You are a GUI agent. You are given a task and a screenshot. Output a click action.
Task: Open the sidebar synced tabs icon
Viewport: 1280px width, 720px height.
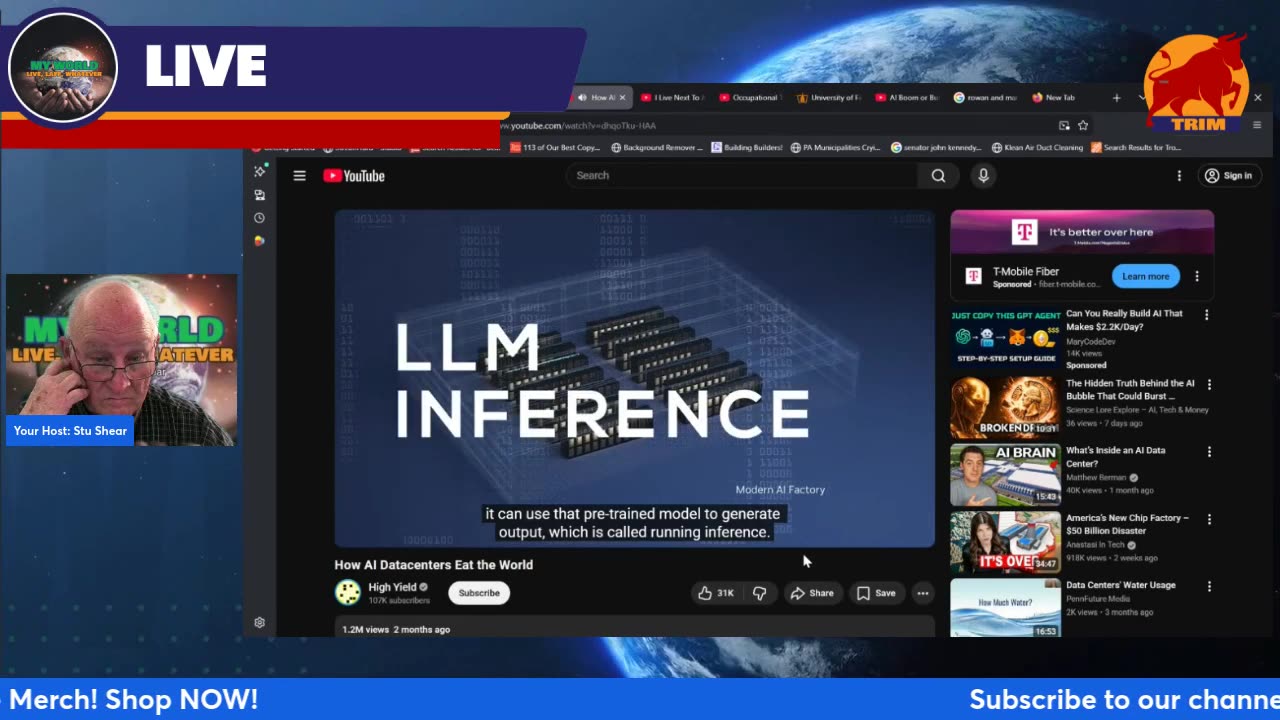coord(259,195)
